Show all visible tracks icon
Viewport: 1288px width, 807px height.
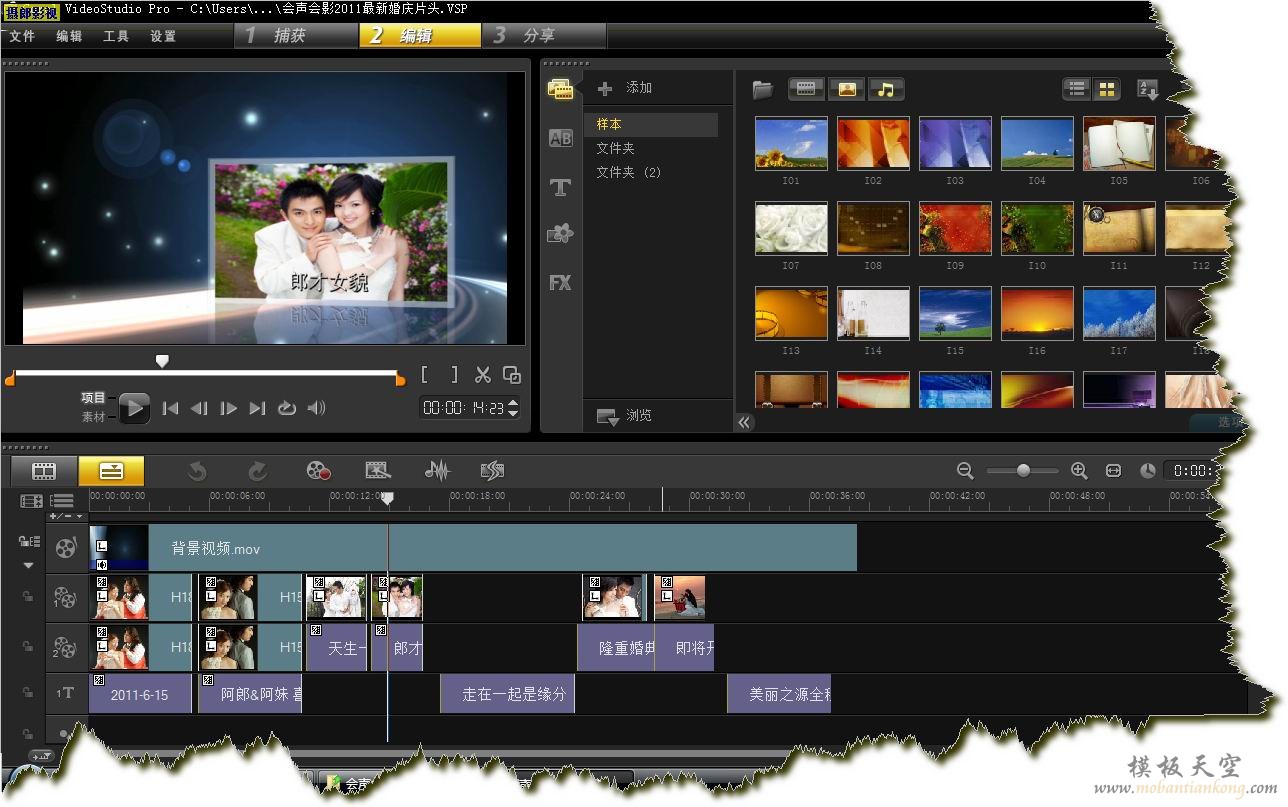(31, 500)
